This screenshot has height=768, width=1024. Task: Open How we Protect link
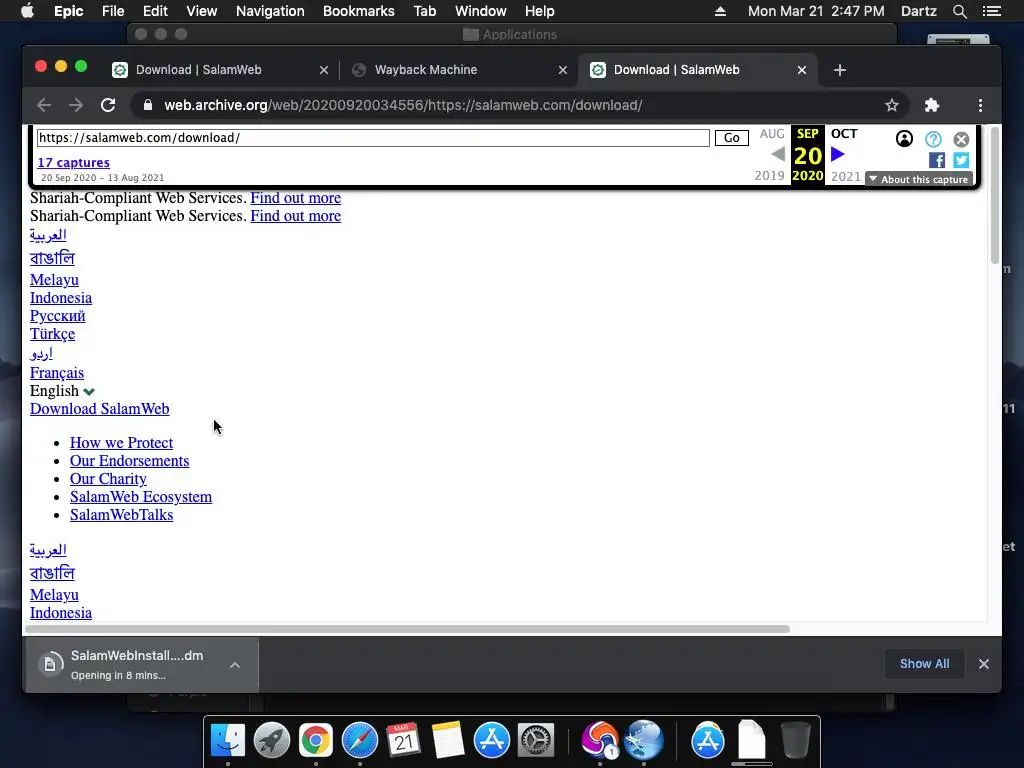121,443
